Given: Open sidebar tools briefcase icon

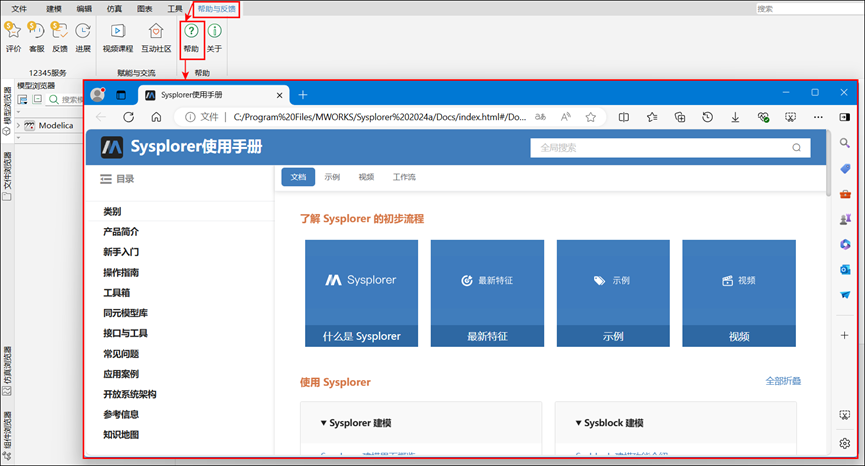Looking at the screenshot, I should pos(845,194).
